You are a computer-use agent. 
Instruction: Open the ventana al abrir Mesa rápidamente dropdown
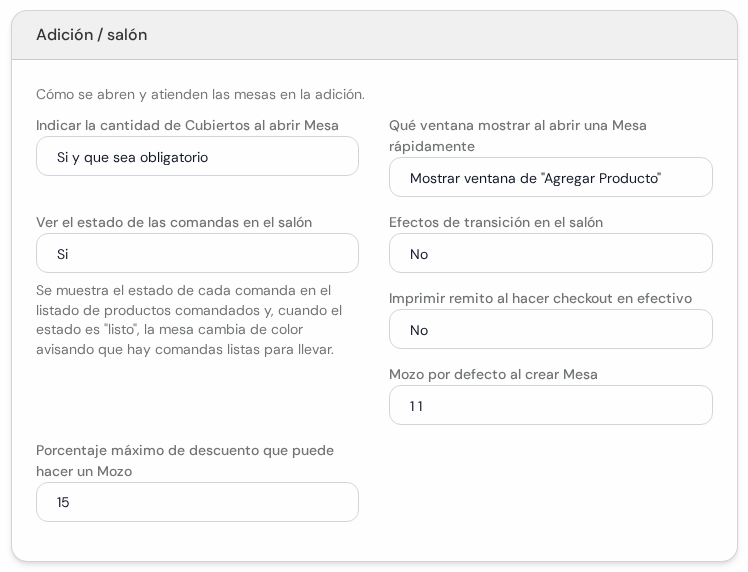click(x=551, y=177)
